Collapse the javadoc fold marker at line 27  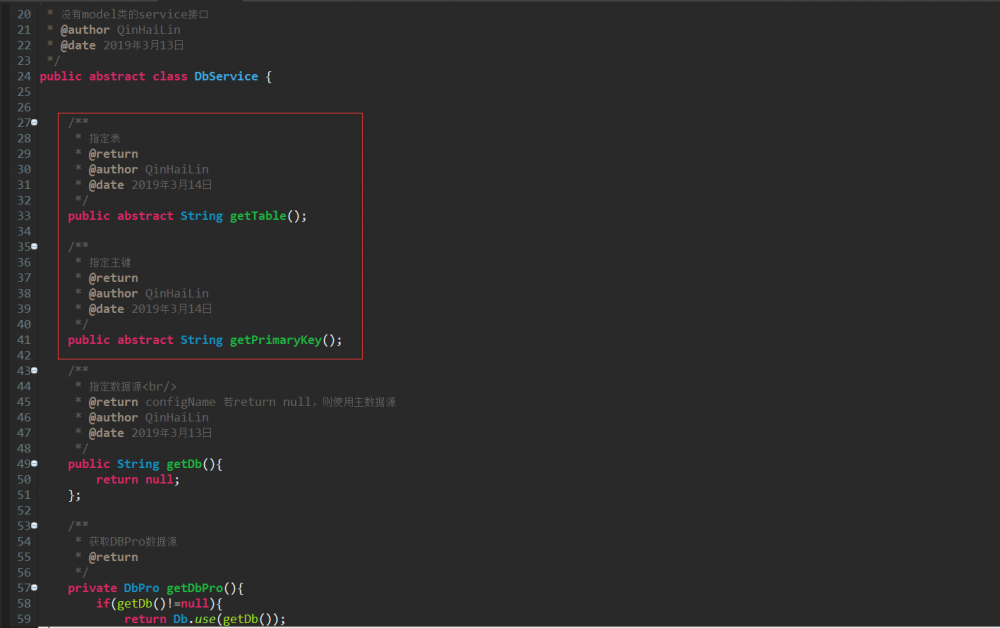pos(33,122)
